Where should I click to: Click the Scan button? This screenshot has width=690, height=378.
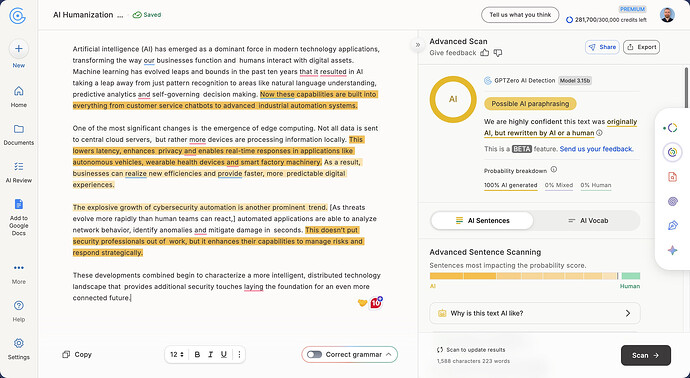[x=646, y=355]
